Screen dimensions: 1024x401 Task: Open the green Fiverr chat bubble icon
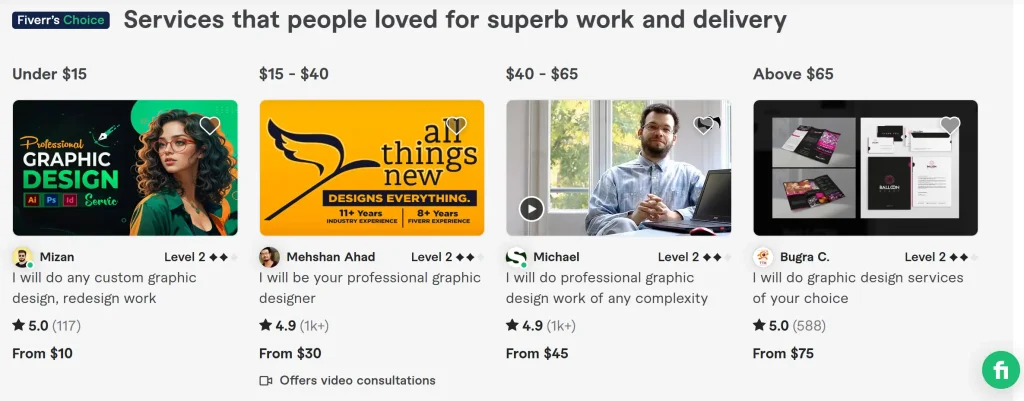click(x=1000, y=370)
